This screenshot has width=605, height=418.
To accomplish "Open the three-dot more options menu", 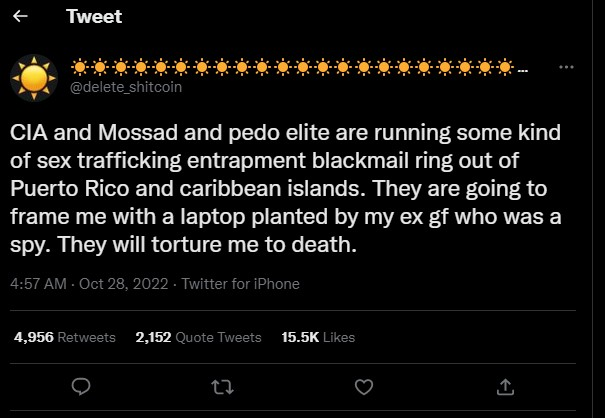I will pos(565,67).
